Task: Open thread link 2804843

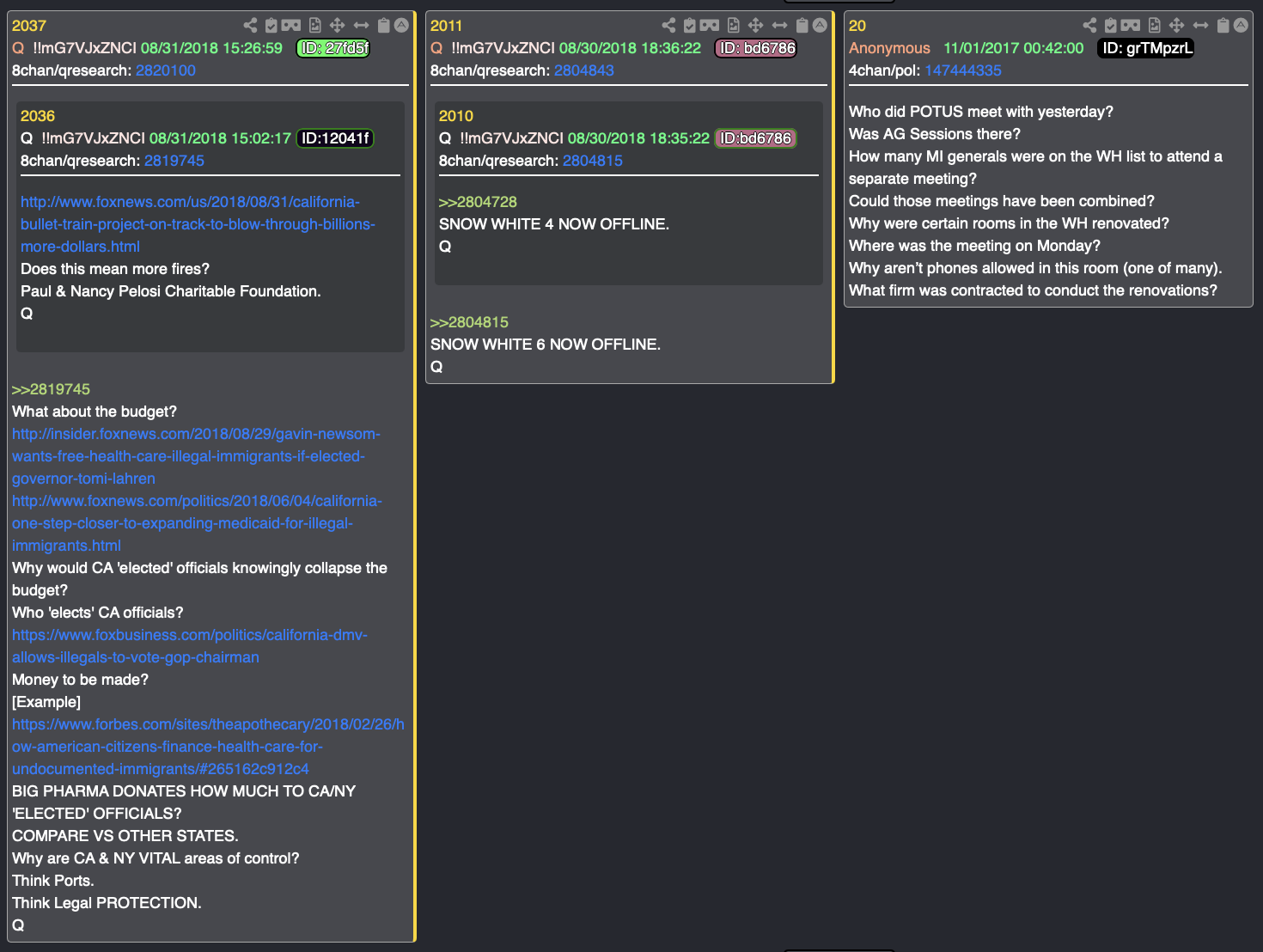Action: point(584,70)
